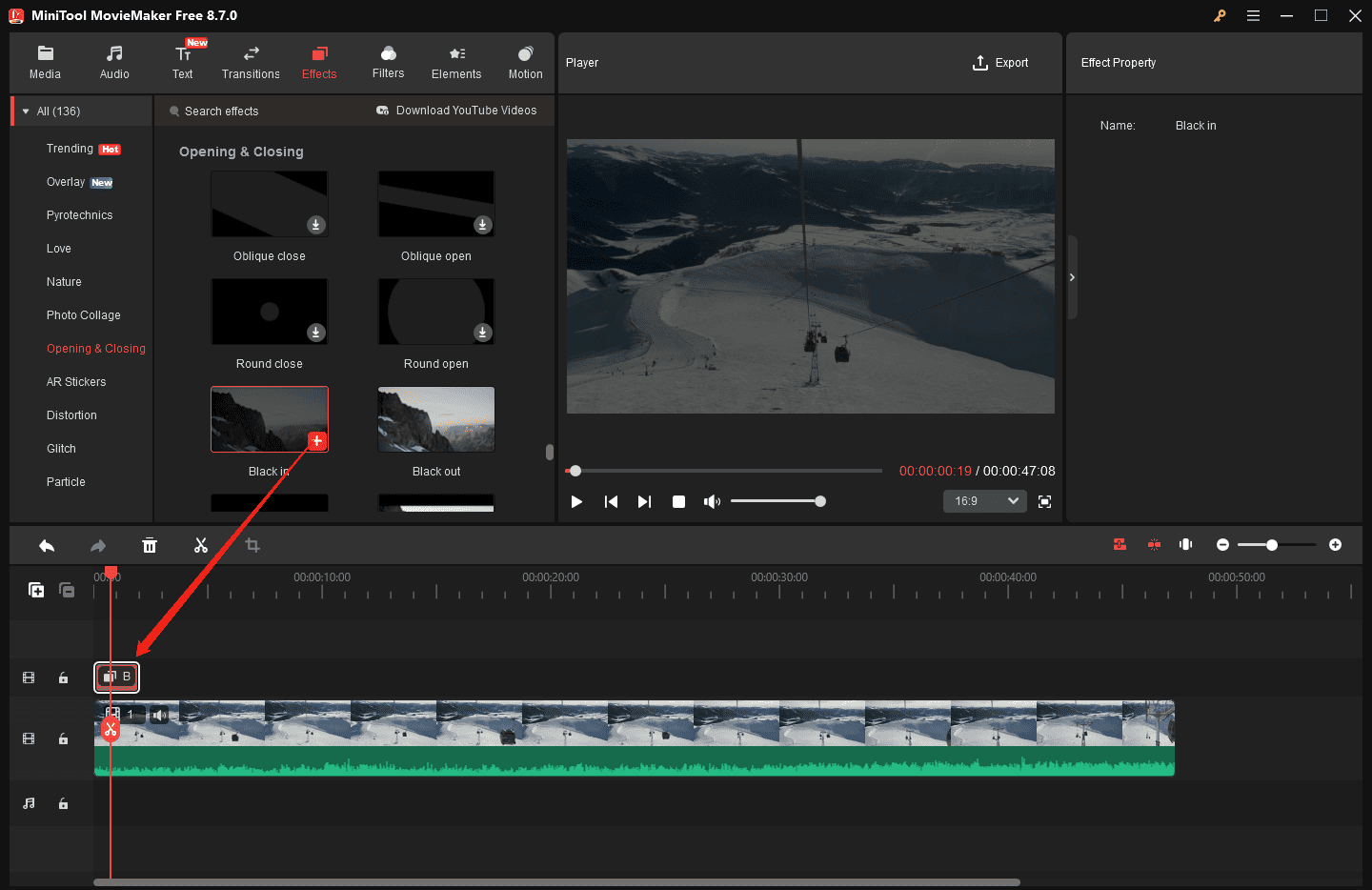The height and width of the screenshot is (890, 1372).
Task: Select the Oblique open thumbnail
Action: coord(436,204)
